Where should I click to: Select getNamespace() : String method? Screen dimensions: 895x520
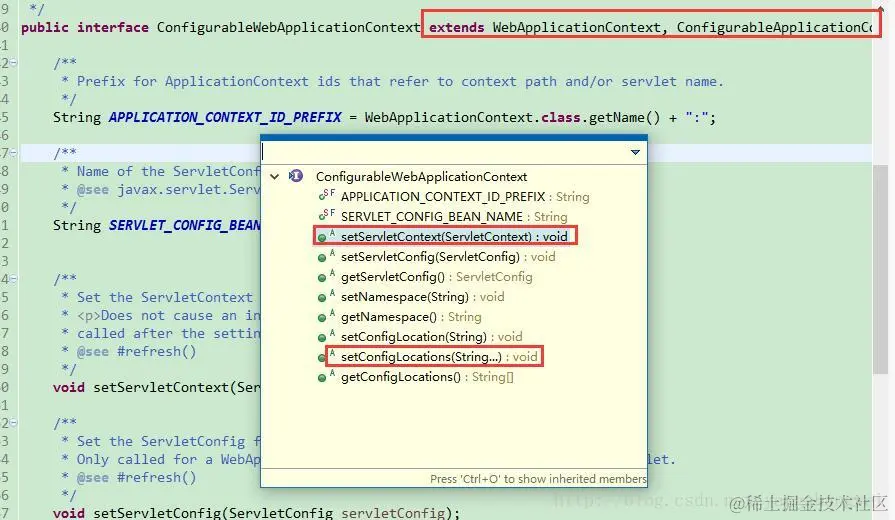411,317
